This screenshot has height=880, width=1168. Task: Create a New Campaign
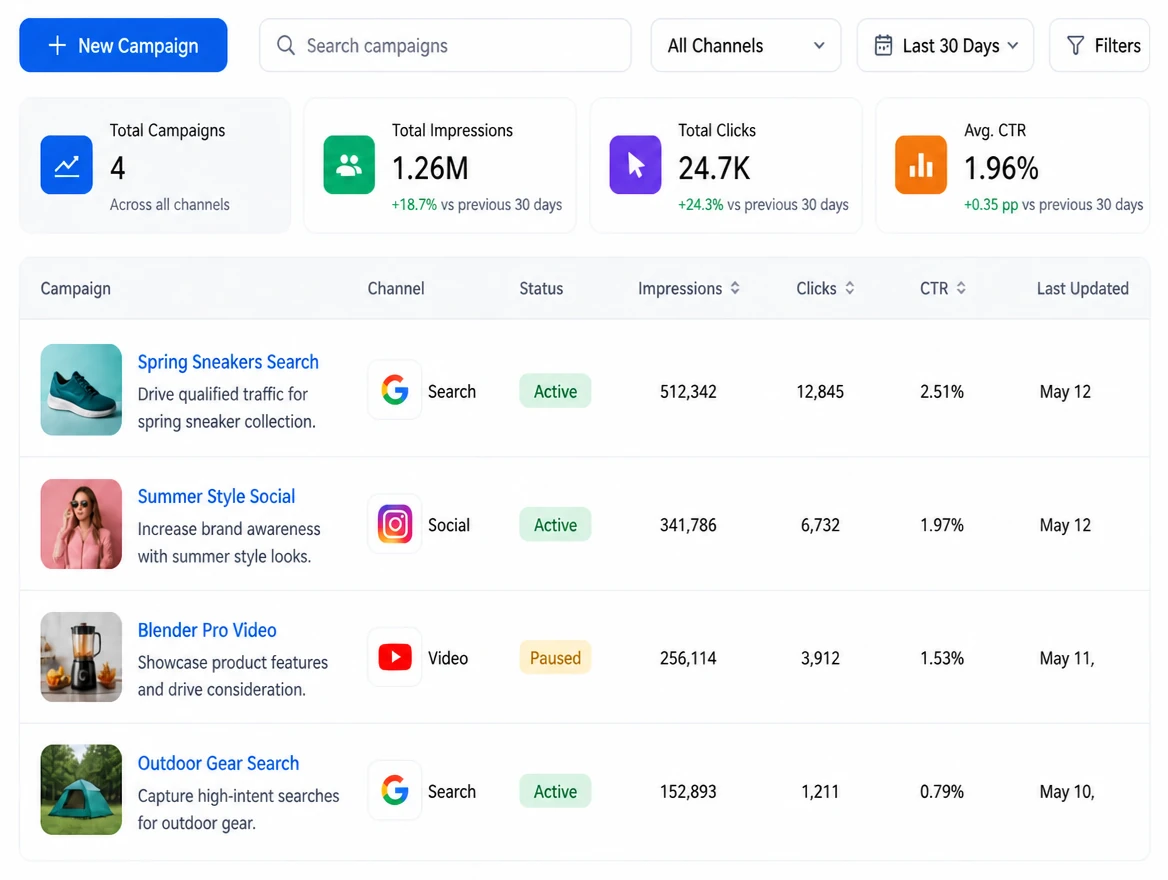tap(123, 45)
